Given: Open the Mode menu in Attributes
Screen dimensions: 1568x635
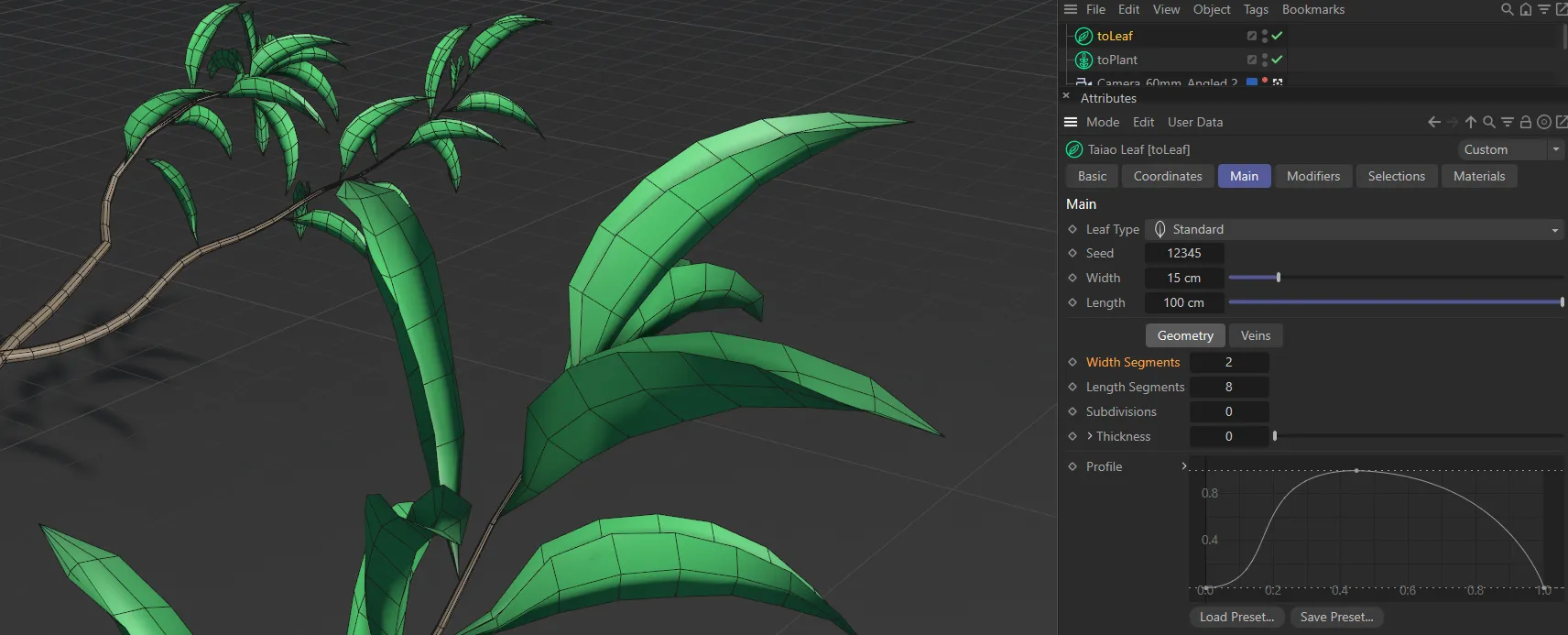Looking at the screenshot, I should point(1103,122).
